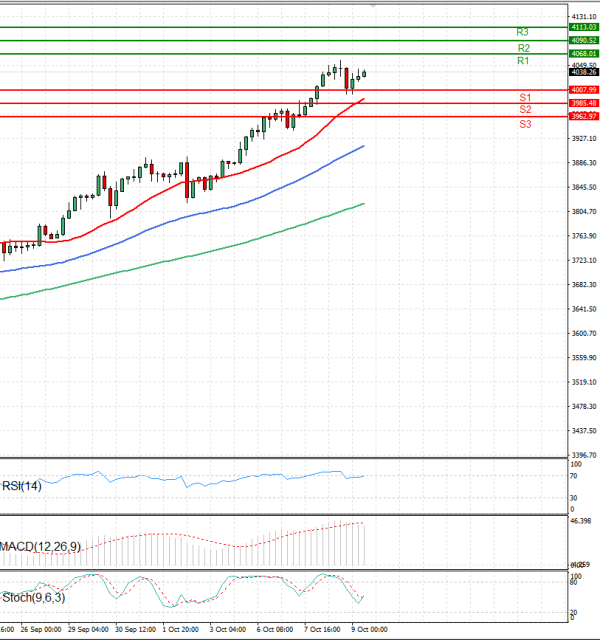Click the 9 Oct 00:00 time axis label

pos(367,631)
